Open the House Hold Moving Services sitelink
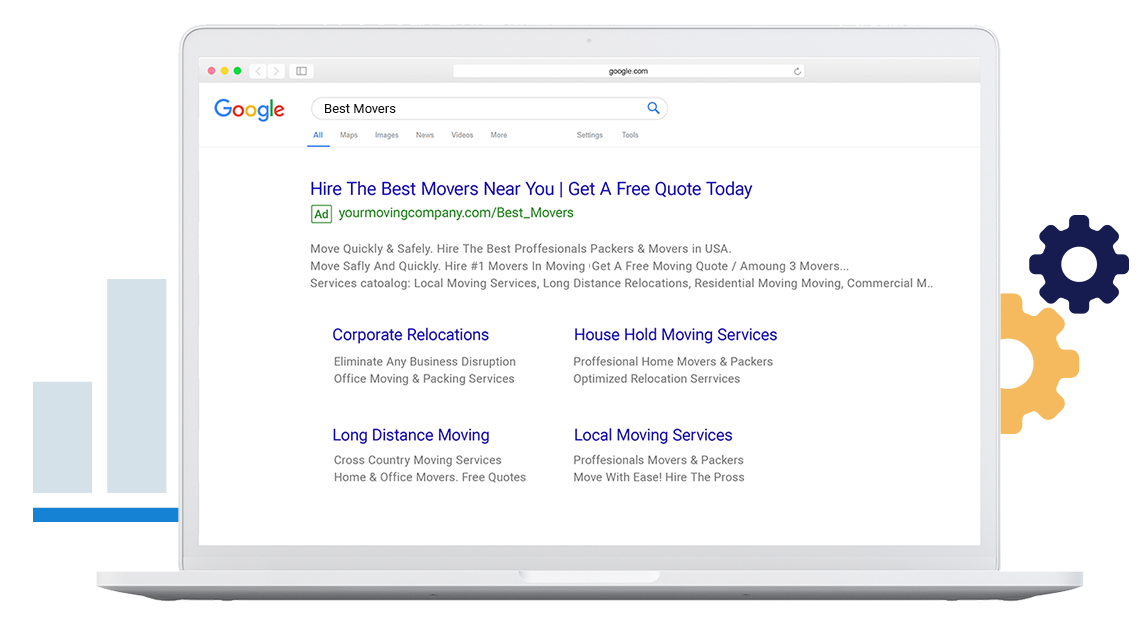Screen dimensions: 1147x638 675,334
